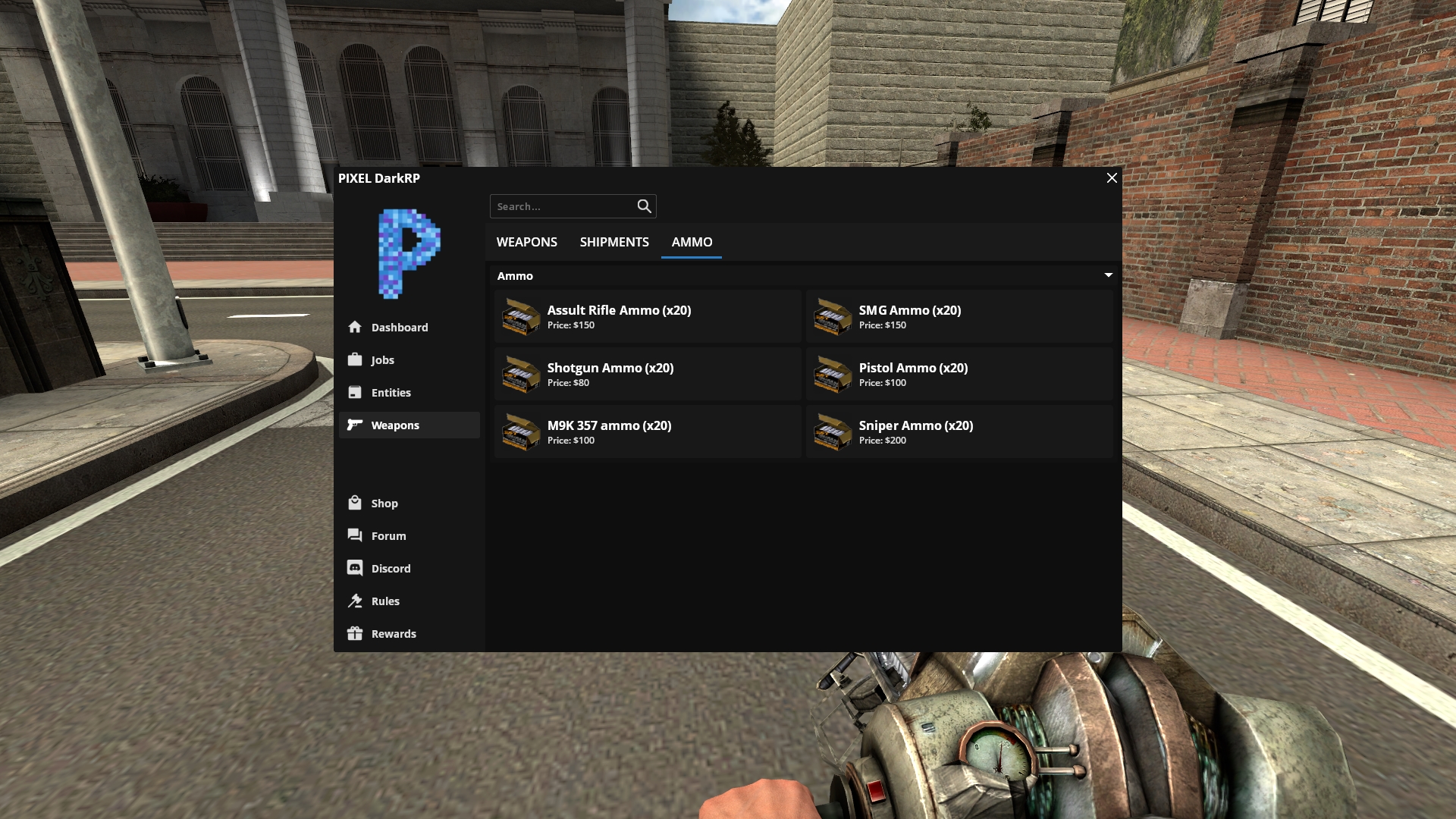Screen dimensions: 1456x819
Task: Focus the Search input field
Action: click(x=563, y=206)
